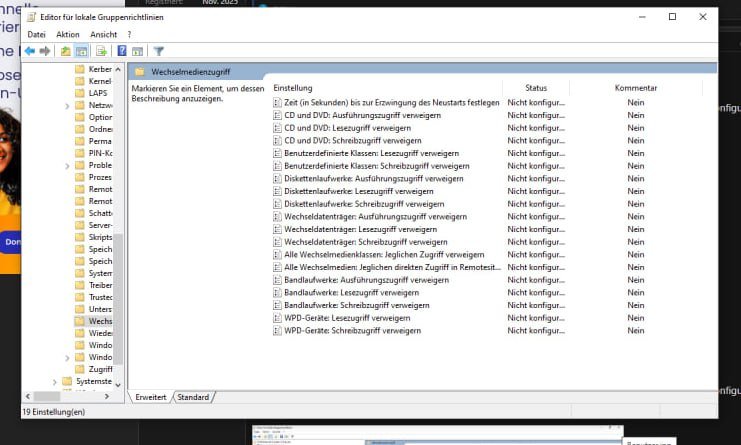Open the Ansicht menu

[x=103, y=34]
